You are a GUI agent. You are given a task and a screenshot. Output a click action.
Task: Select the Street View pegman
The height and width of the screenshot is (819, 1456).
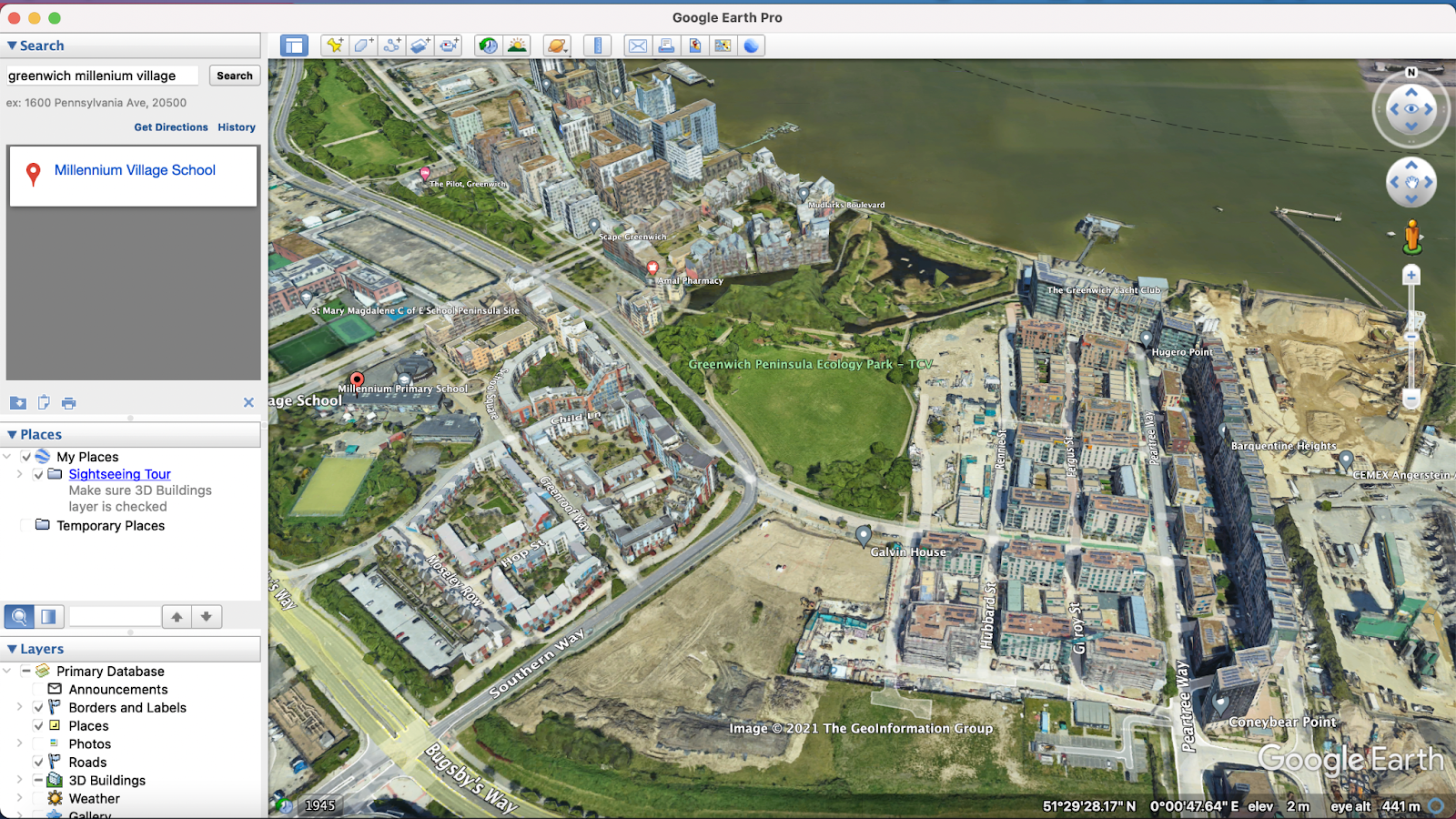pos(1412,237)
